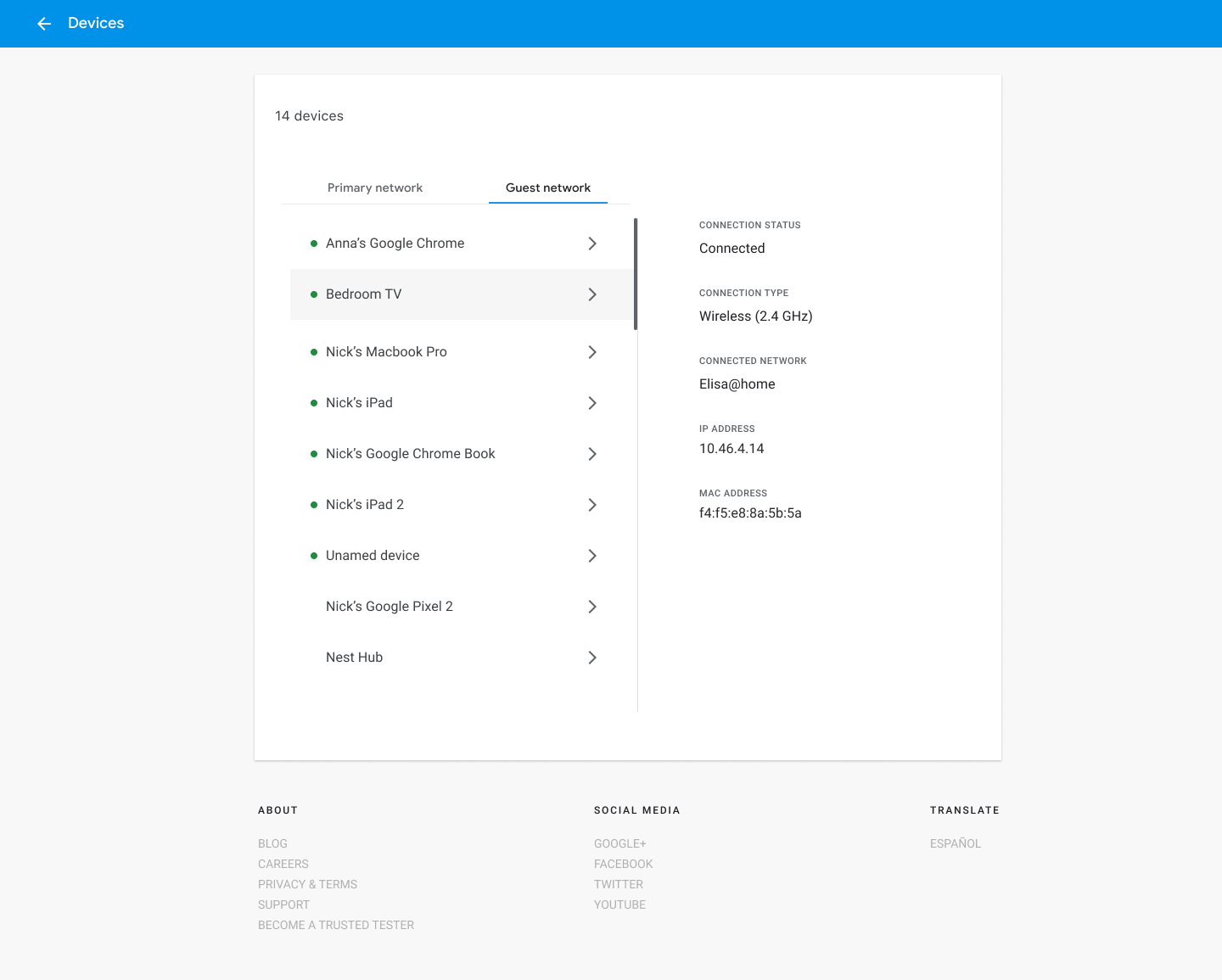
Task: Select the Unamed device label
Action: [x=373, y=556]
